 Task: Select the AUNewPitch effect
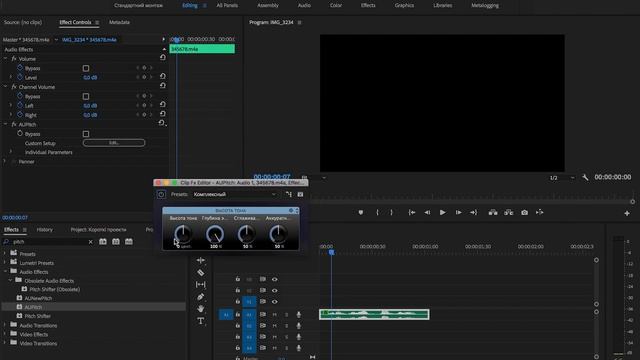pyautogui.click(x=38, y=298)
